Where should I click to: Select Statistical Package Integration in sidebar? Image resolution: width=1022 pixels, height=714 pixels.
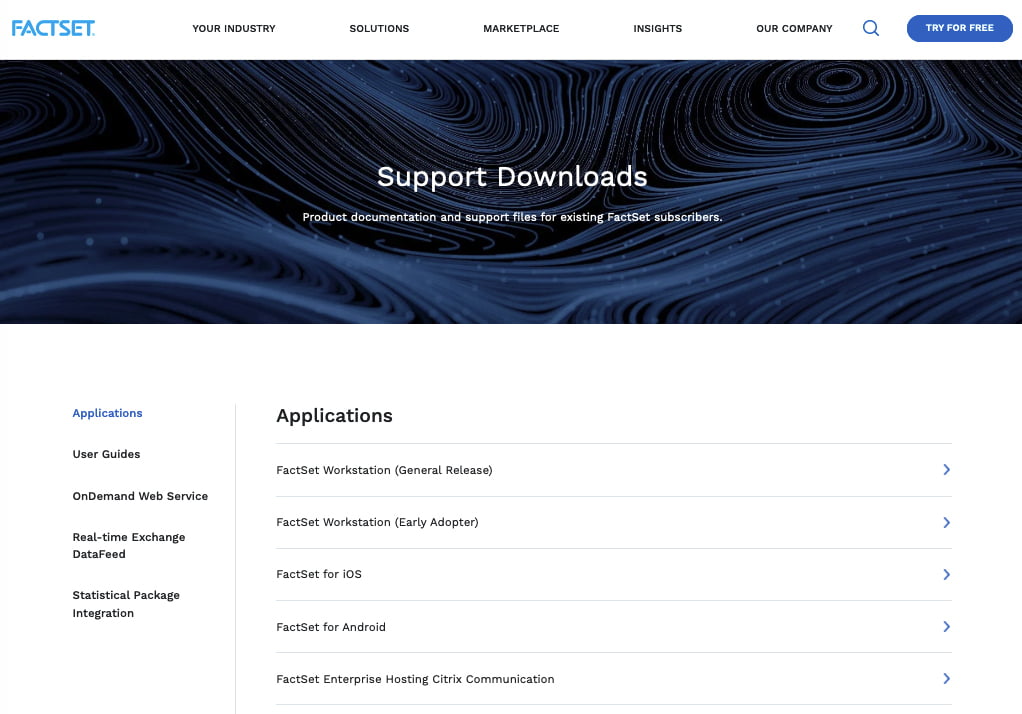click(x=126, y=604)
